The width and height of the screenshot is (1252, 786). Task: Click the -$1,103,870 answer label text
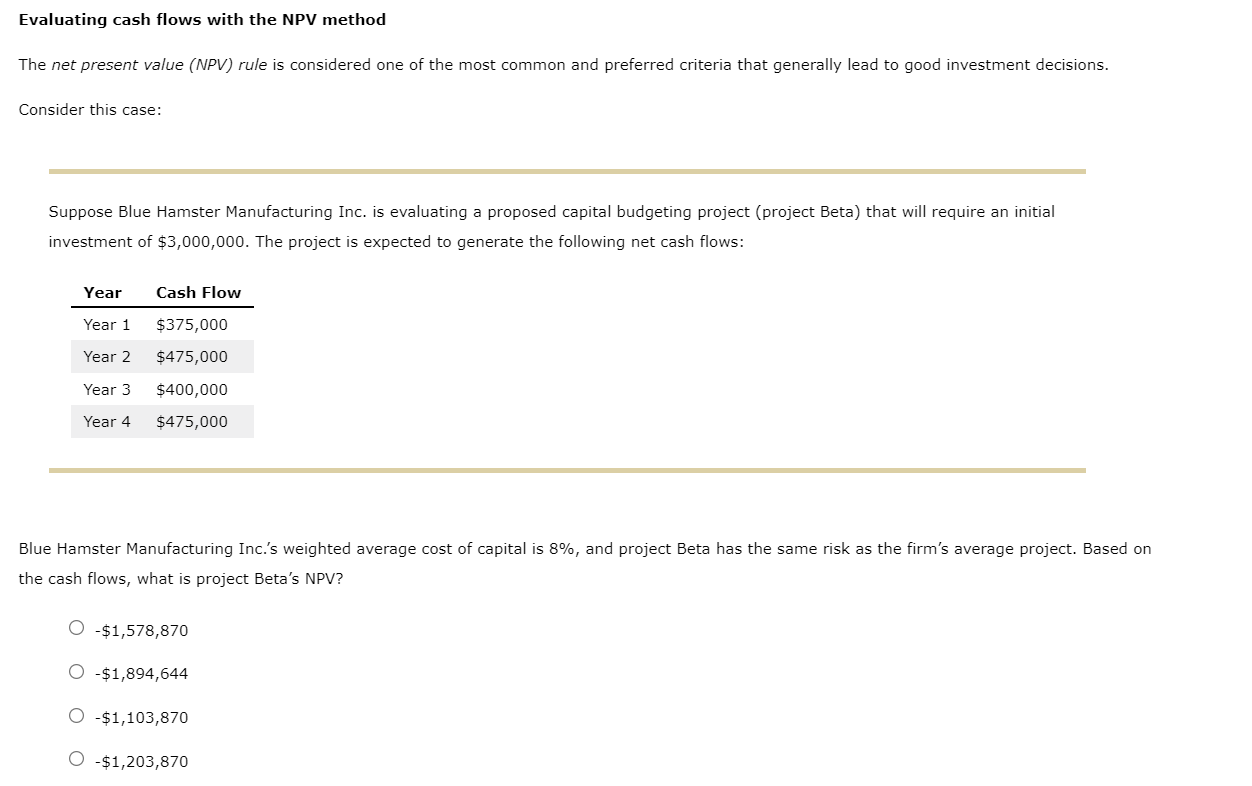coord(141,717)
